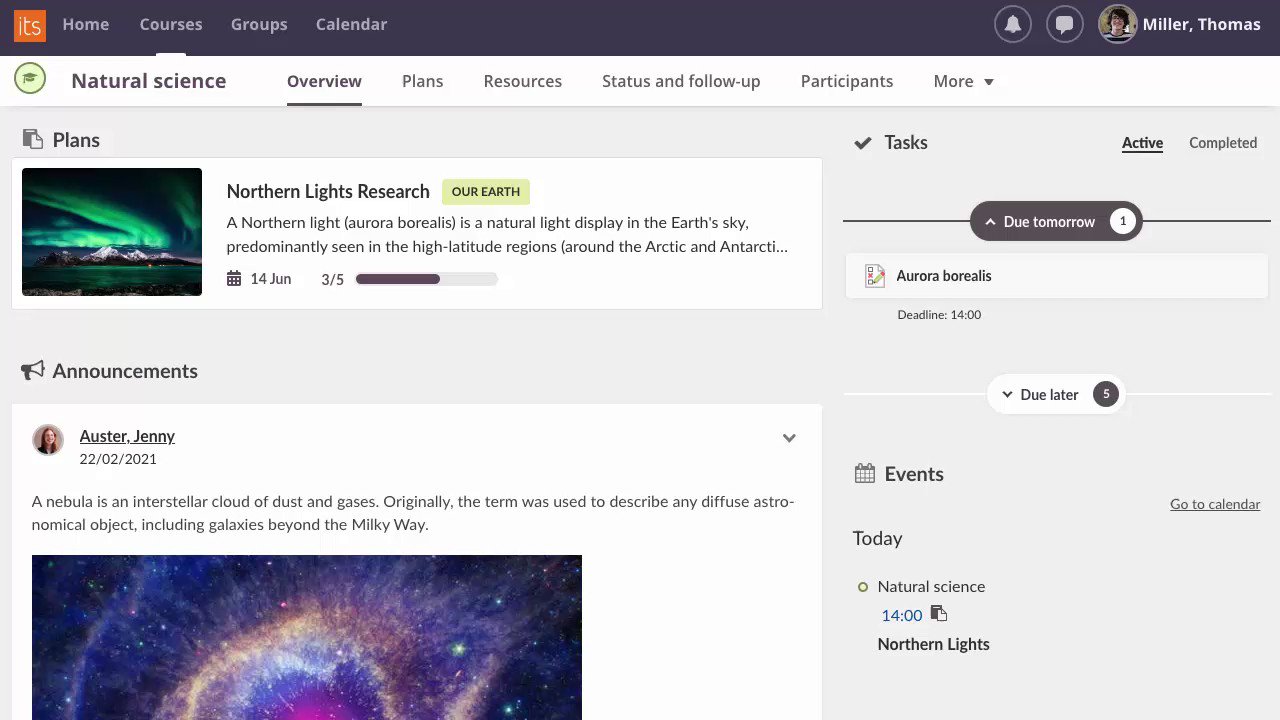Image resolution: width=1280 pixels, height=720 pixels.
Task: Toggle the Active tasks filter
Action: (x=1142, y=143)
